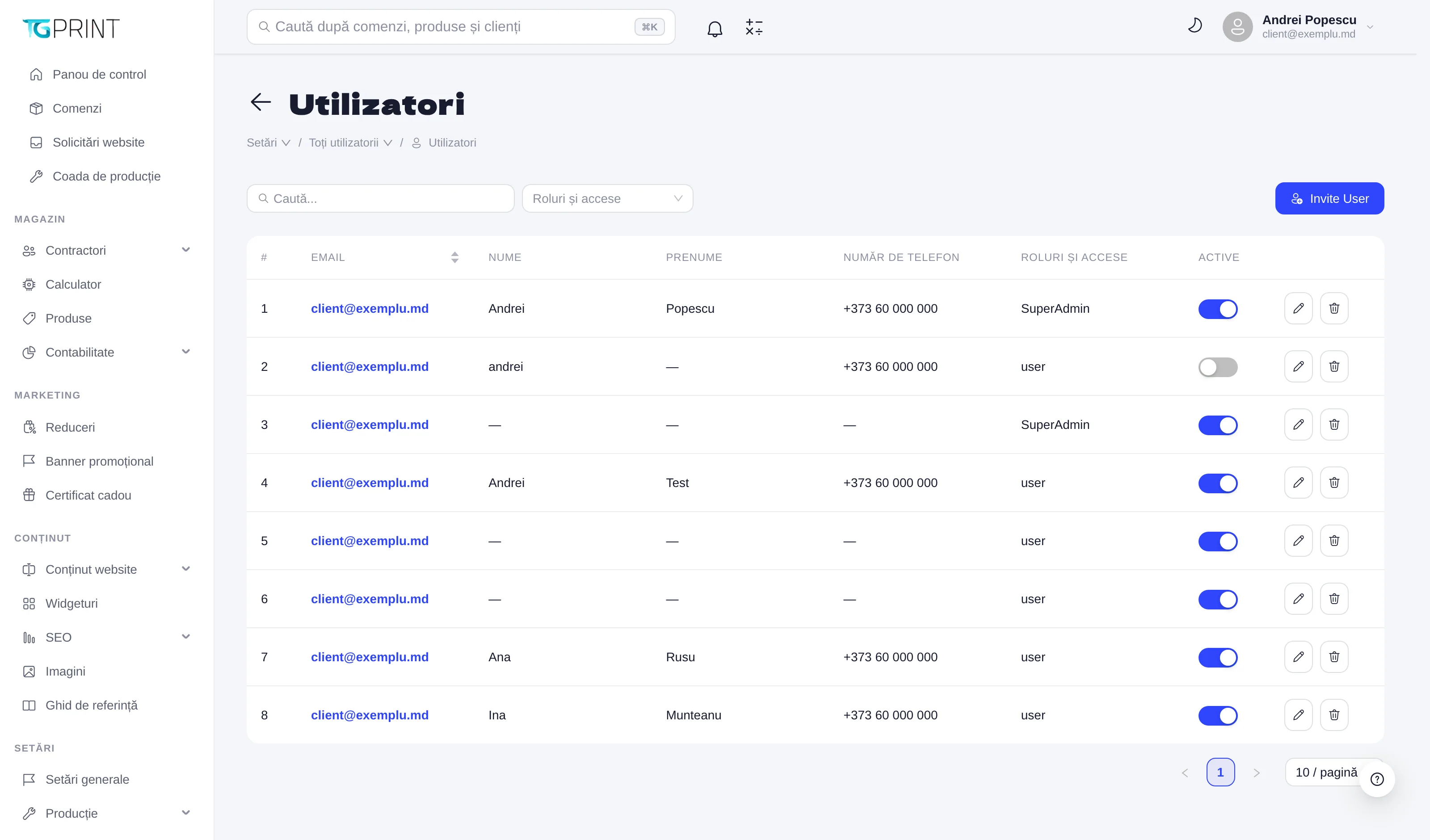
Task: Edit user row 1 with pencil icon
Action: (x=1298, y=308)
